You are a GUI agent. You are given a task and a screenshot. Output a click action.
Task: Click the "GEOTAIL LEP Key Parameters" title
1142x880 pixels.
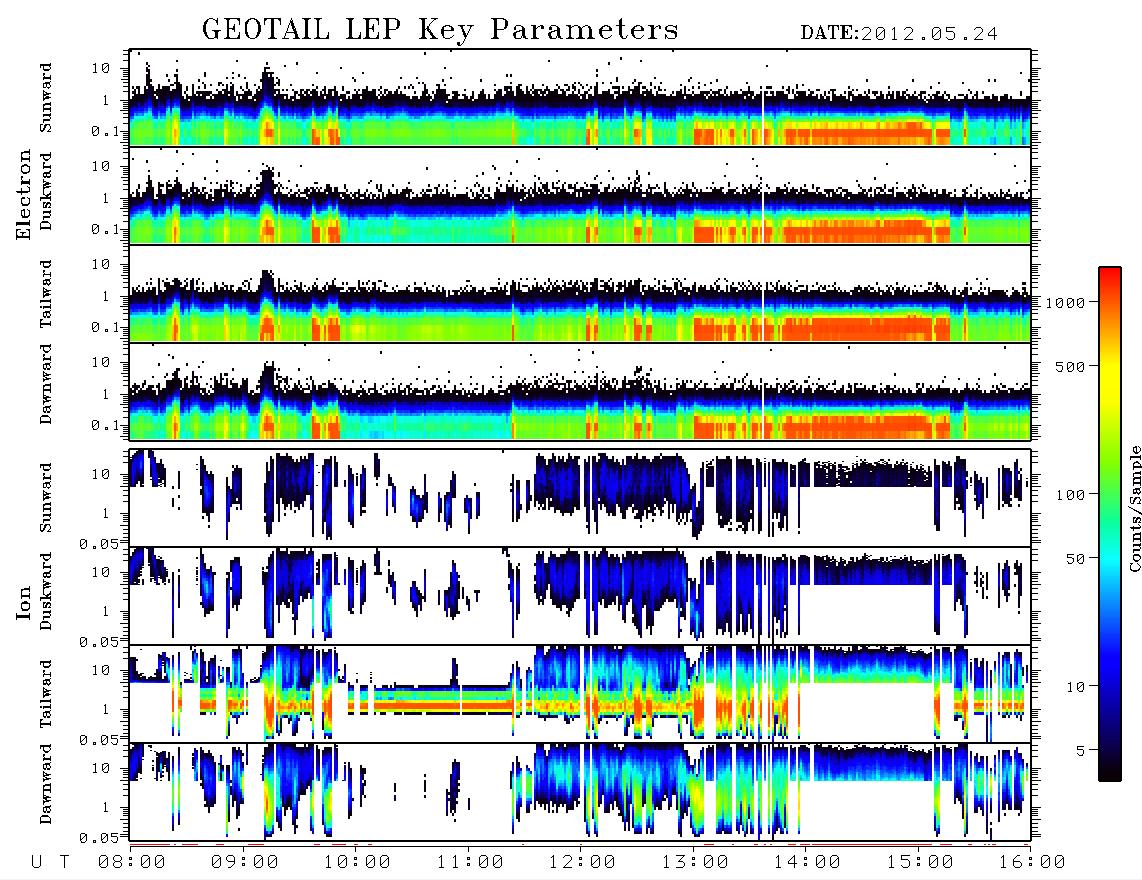pyautogui.click(x=440, y=30)
